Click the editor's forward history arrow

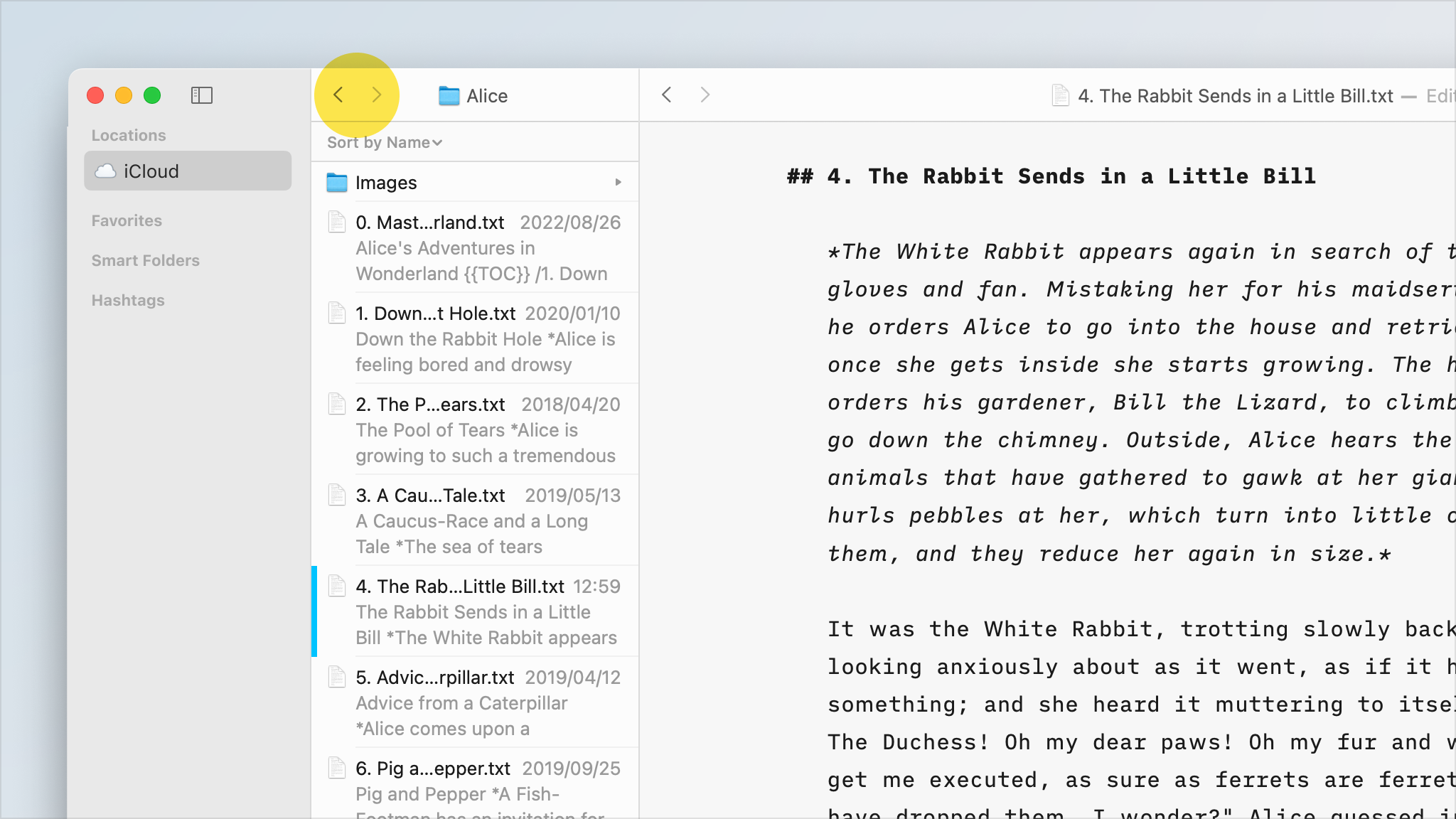pyautogui.click(x=705, y=95)
